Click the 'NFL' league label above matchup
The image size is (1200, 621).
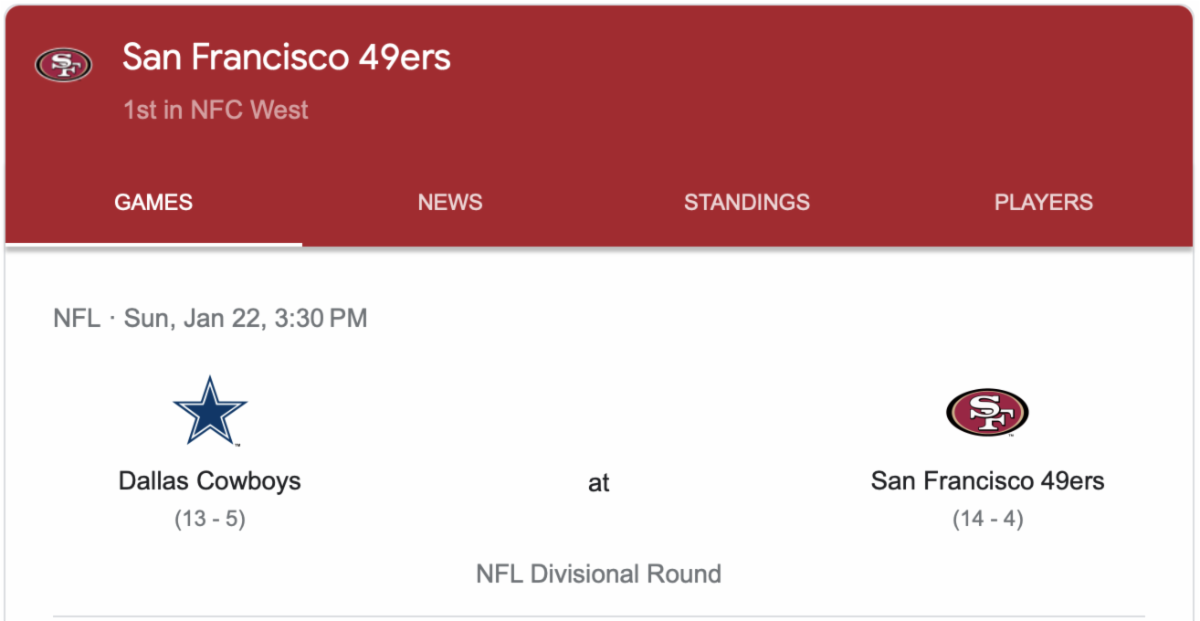click(77, 319)
